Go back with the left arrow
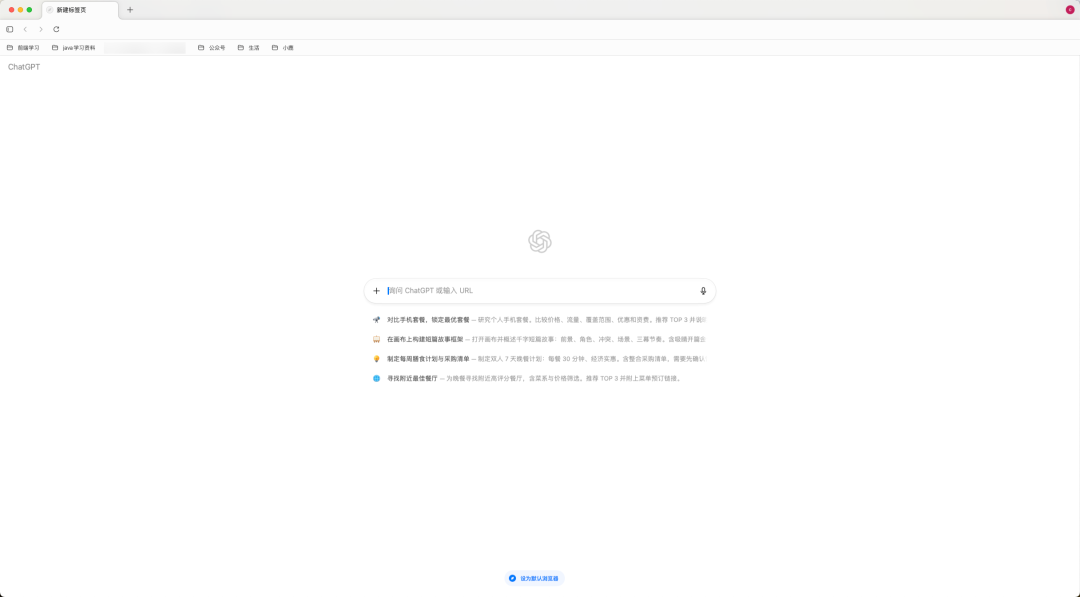 25,29
